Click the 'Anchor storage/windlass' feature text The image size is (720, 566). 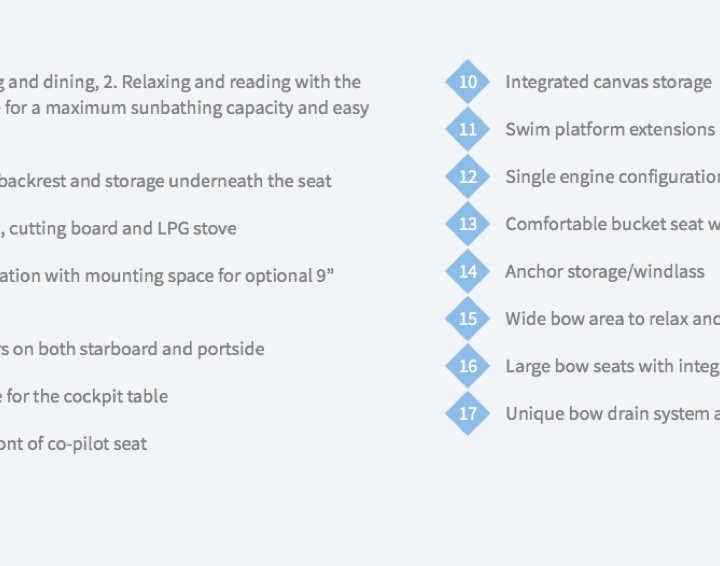(x=605, y=272)
